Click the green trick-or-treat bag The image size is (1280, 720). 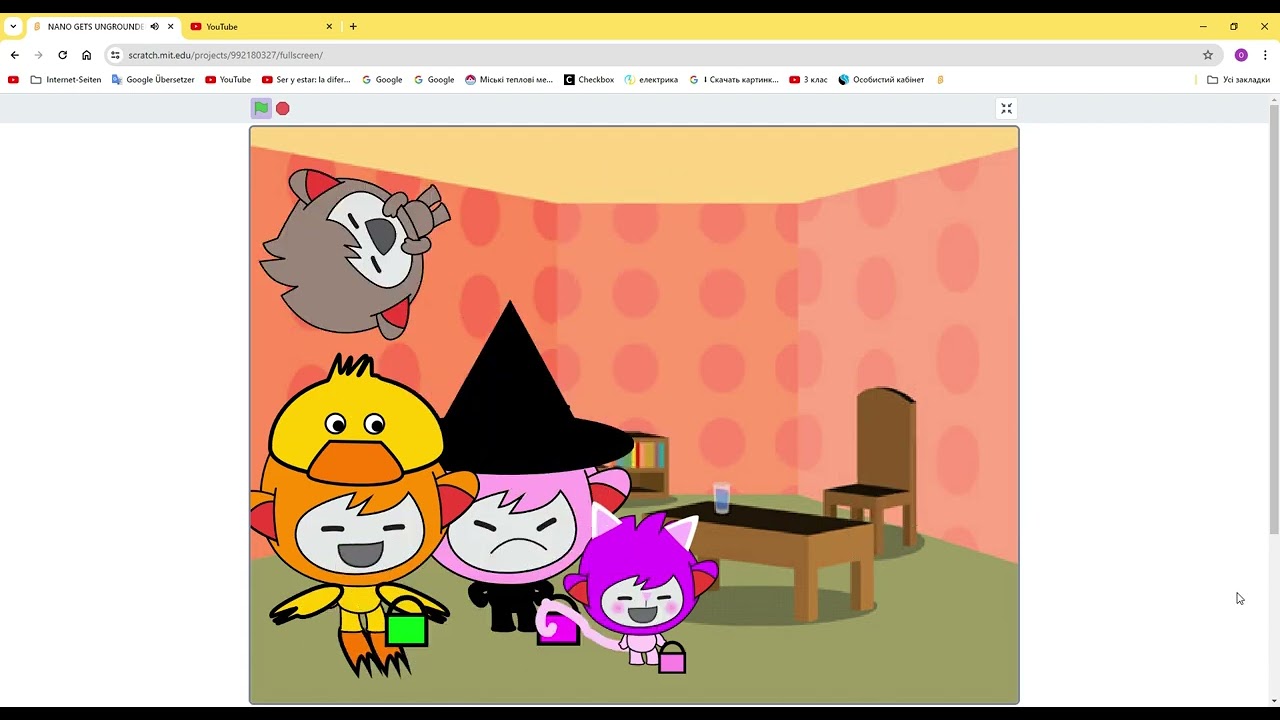(407, 623)
